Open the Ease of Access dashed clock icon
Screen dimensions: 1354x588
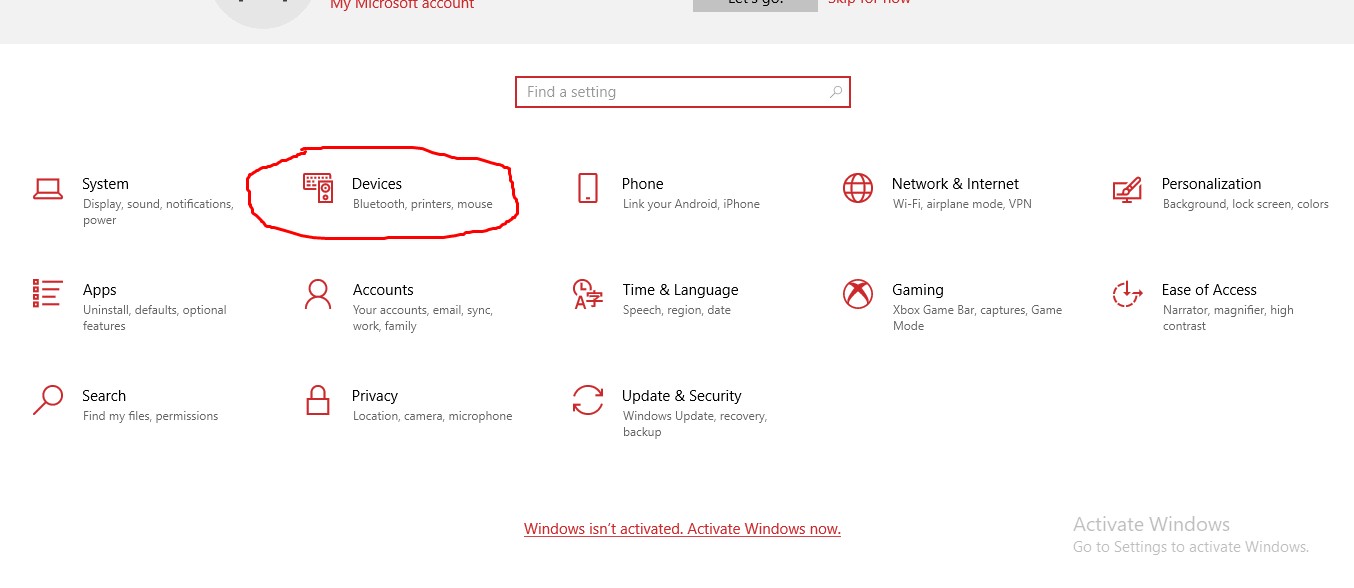click(x=1127, y=294)
